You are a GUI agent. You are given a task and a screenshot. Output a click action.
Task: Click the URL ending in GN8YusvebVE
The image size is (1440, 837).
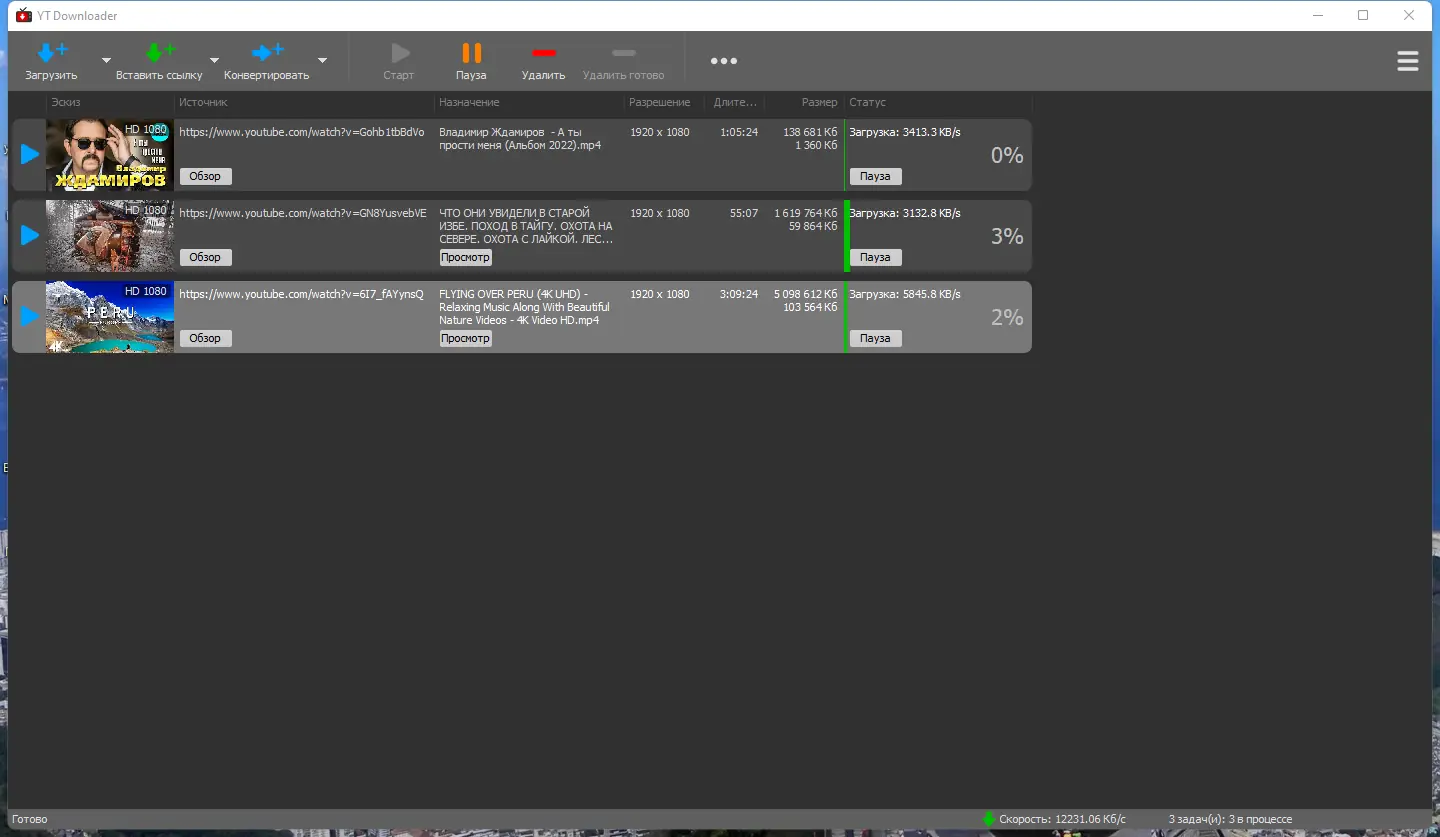point(303,213)
